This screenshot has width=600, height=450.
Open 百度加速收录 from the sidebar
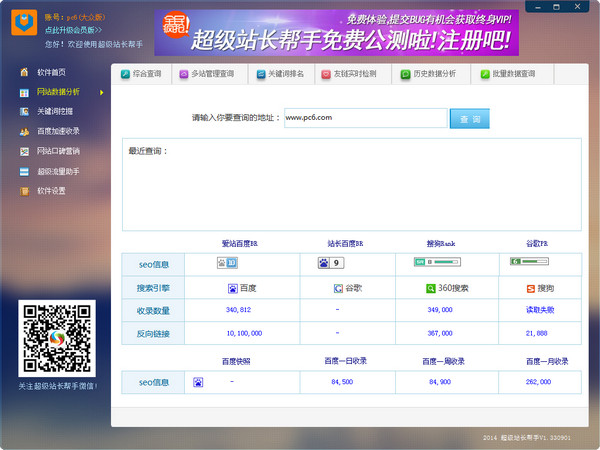[24, 131]
